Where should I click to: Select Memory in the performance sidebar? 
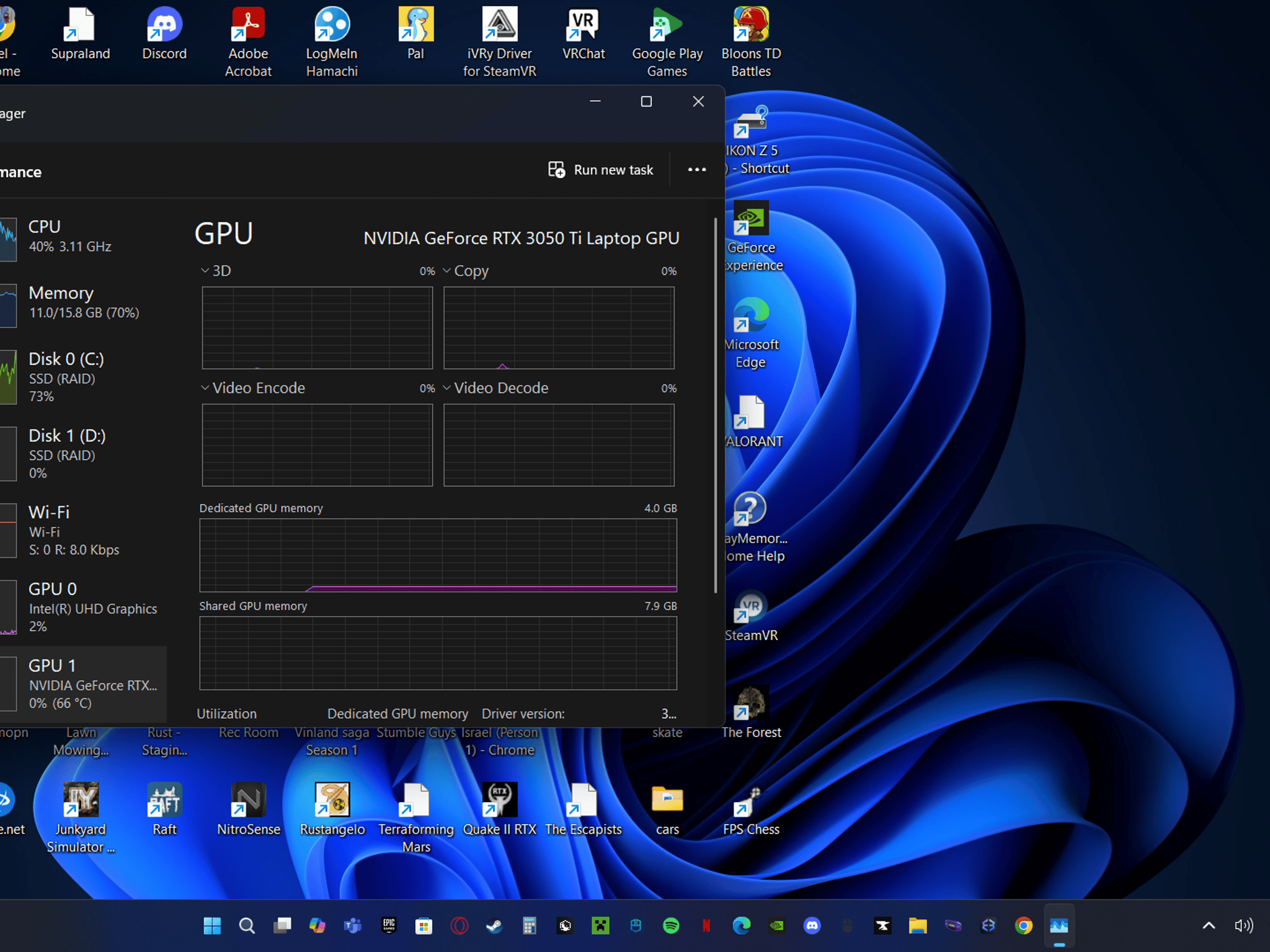click(83, 302)
